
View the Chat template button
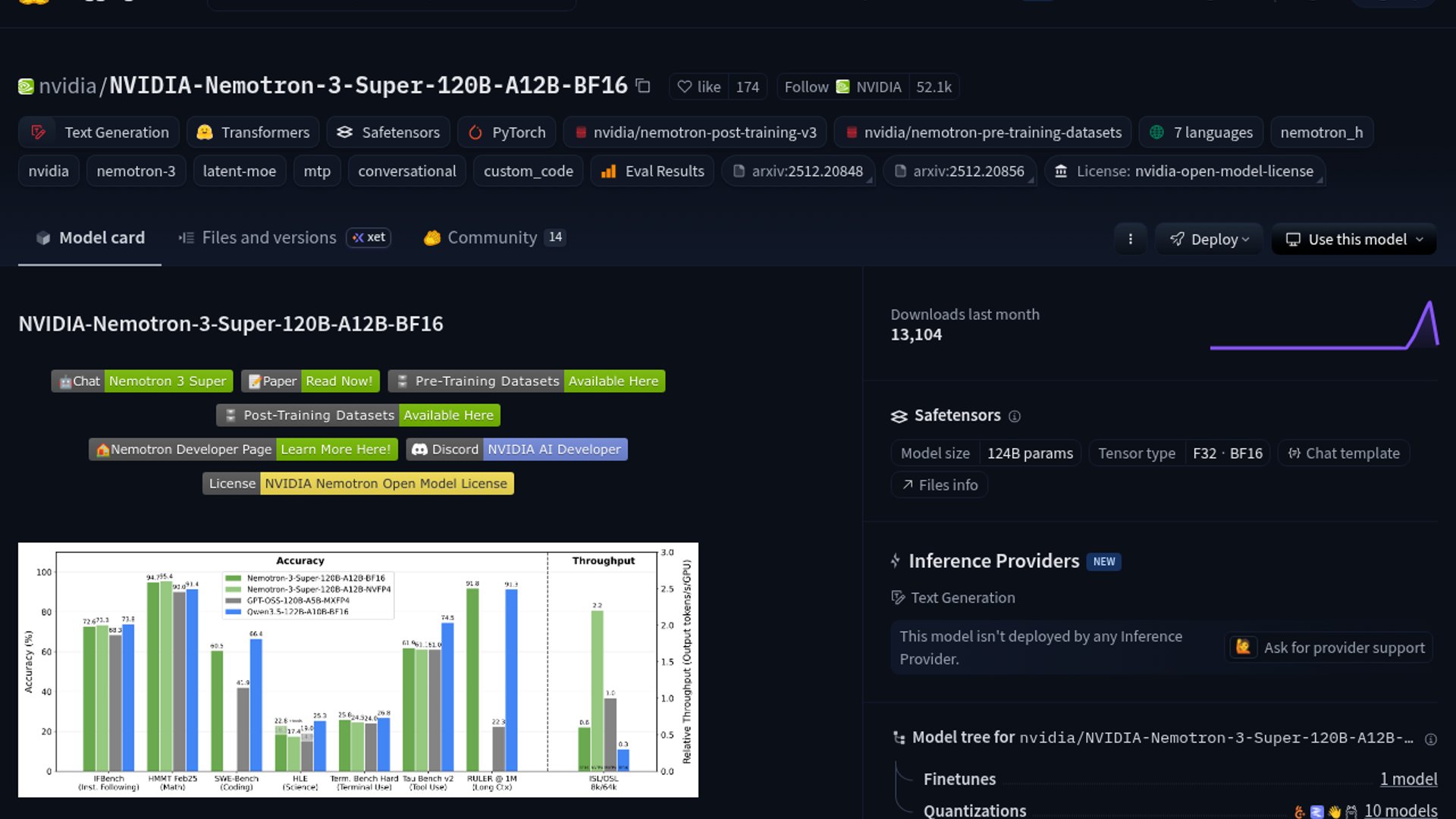[x=1344, y=453]
